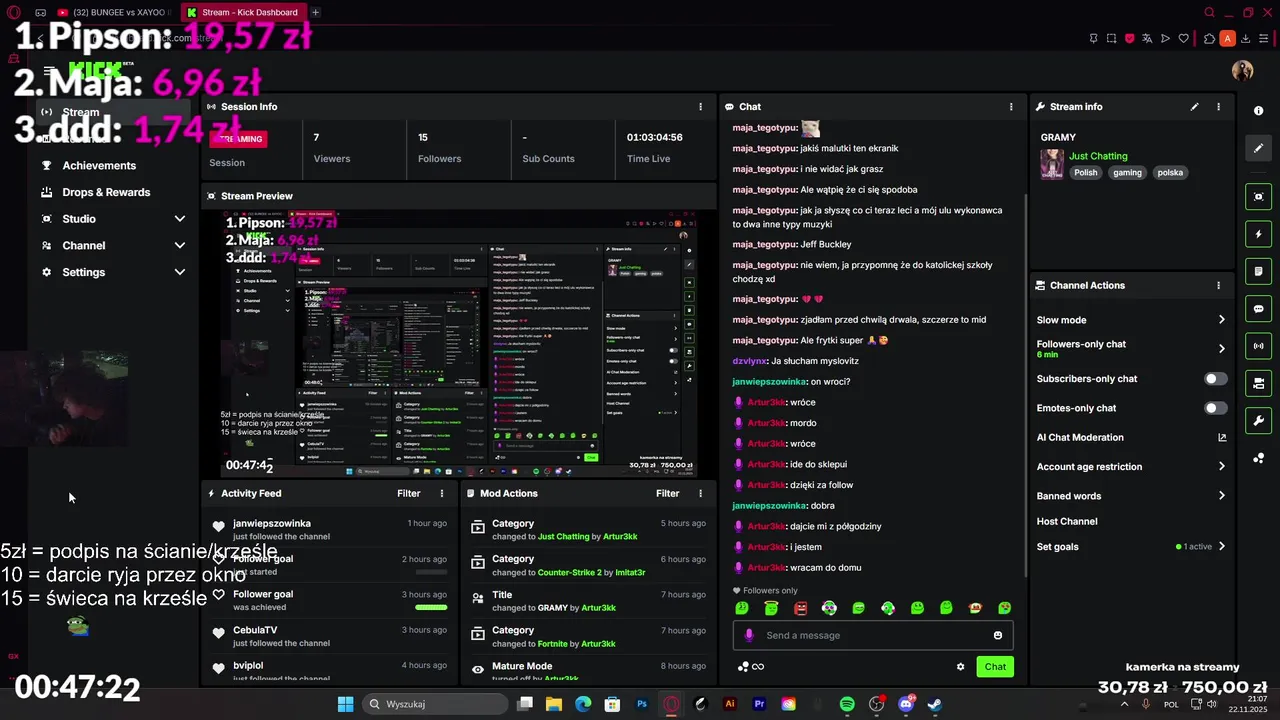1280x720 pixels.
Task: Expand the Channel sidebar section
Action: click(x=114, y=246)
